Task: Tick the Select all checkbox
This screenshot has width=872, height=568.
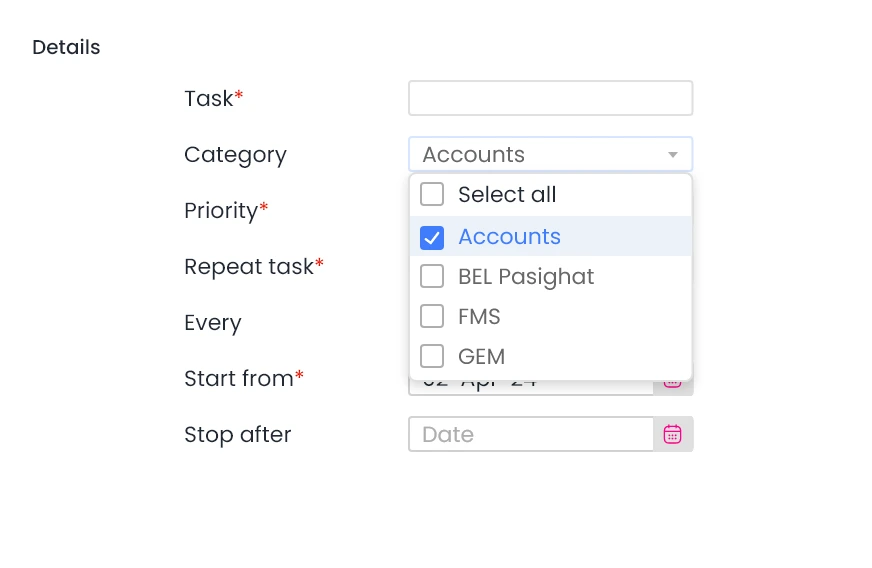Action: click(432, 194)
